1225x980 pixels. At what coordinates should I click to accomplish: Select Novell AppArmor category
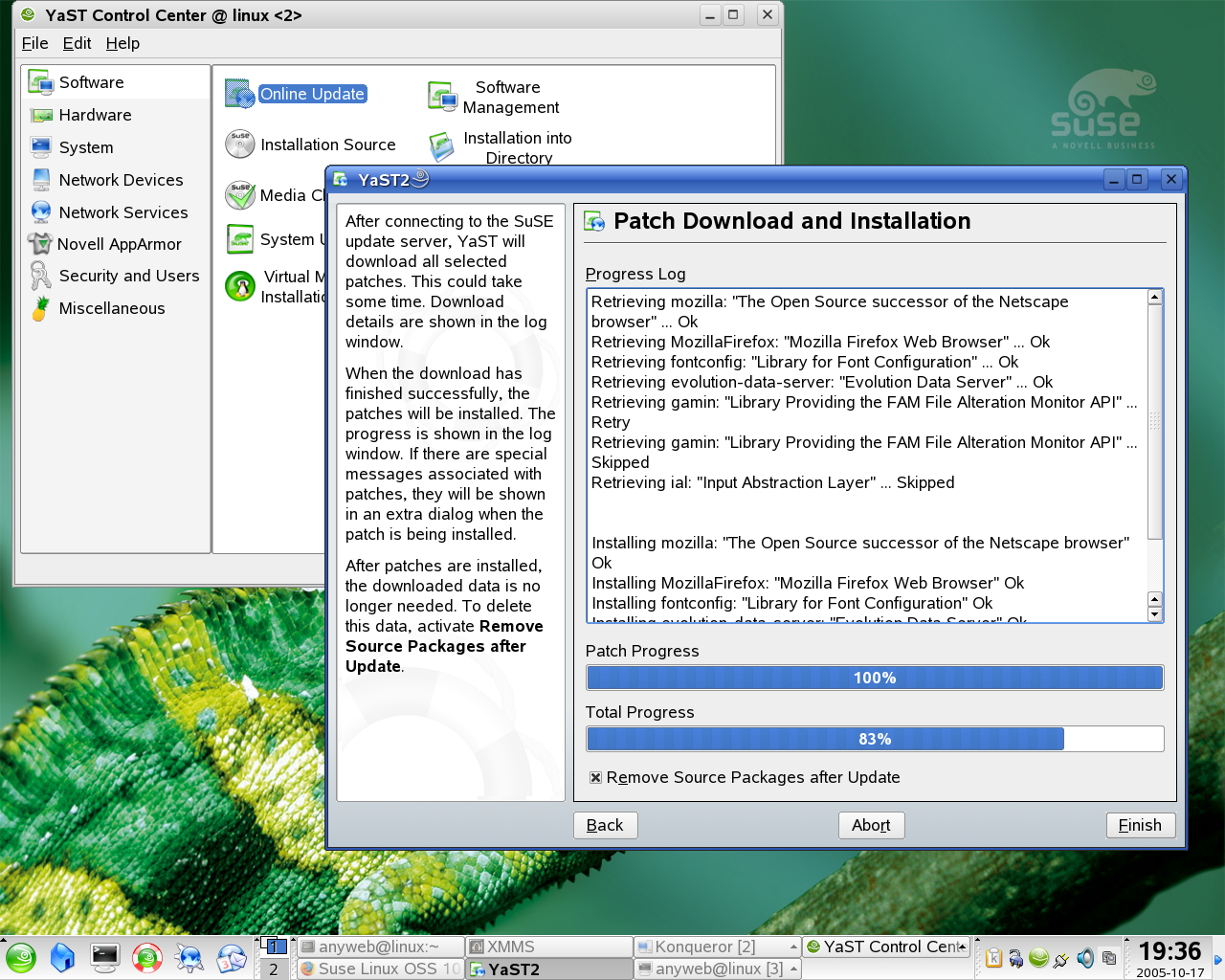[115, 244]
